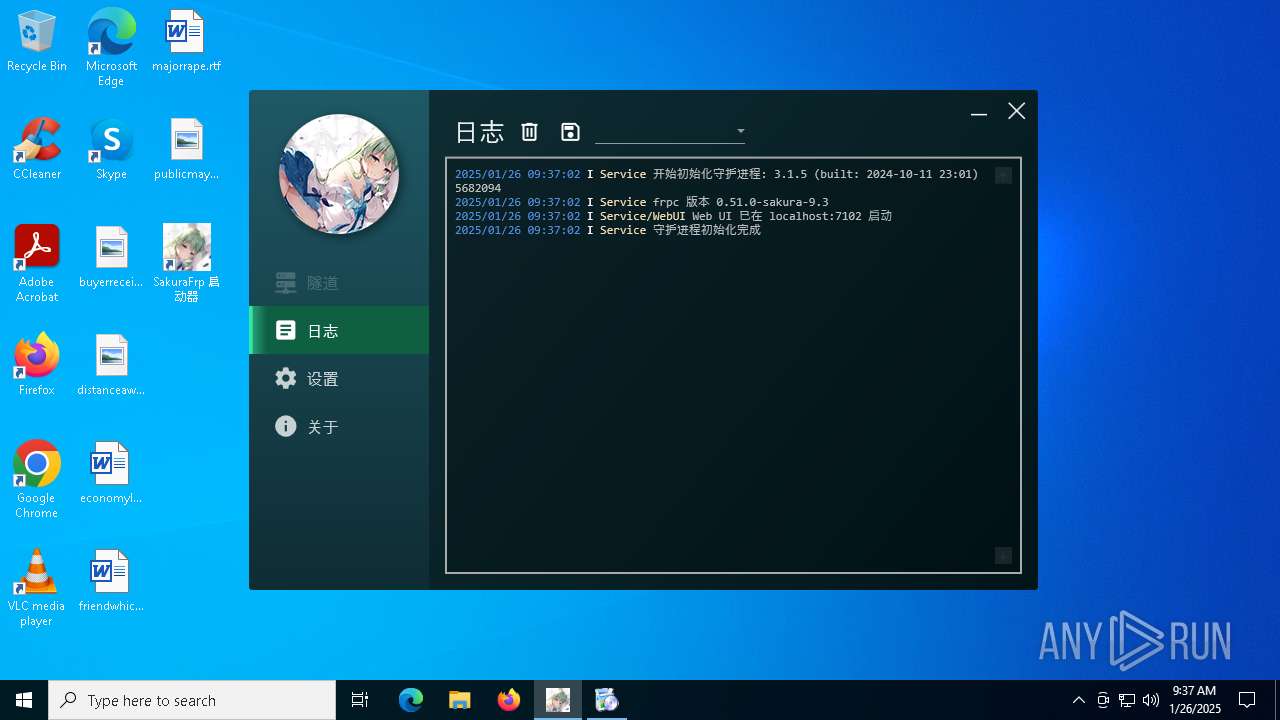The width and height of the screenshot is (1280, 720).
Task: Click the info circle icon in sidebar
Action: [286, 426]
